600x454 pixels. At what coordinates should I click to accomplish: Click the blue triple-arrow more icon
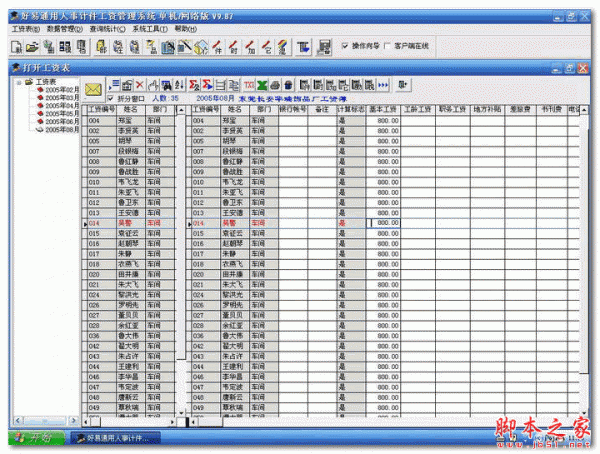coord(383,85)
